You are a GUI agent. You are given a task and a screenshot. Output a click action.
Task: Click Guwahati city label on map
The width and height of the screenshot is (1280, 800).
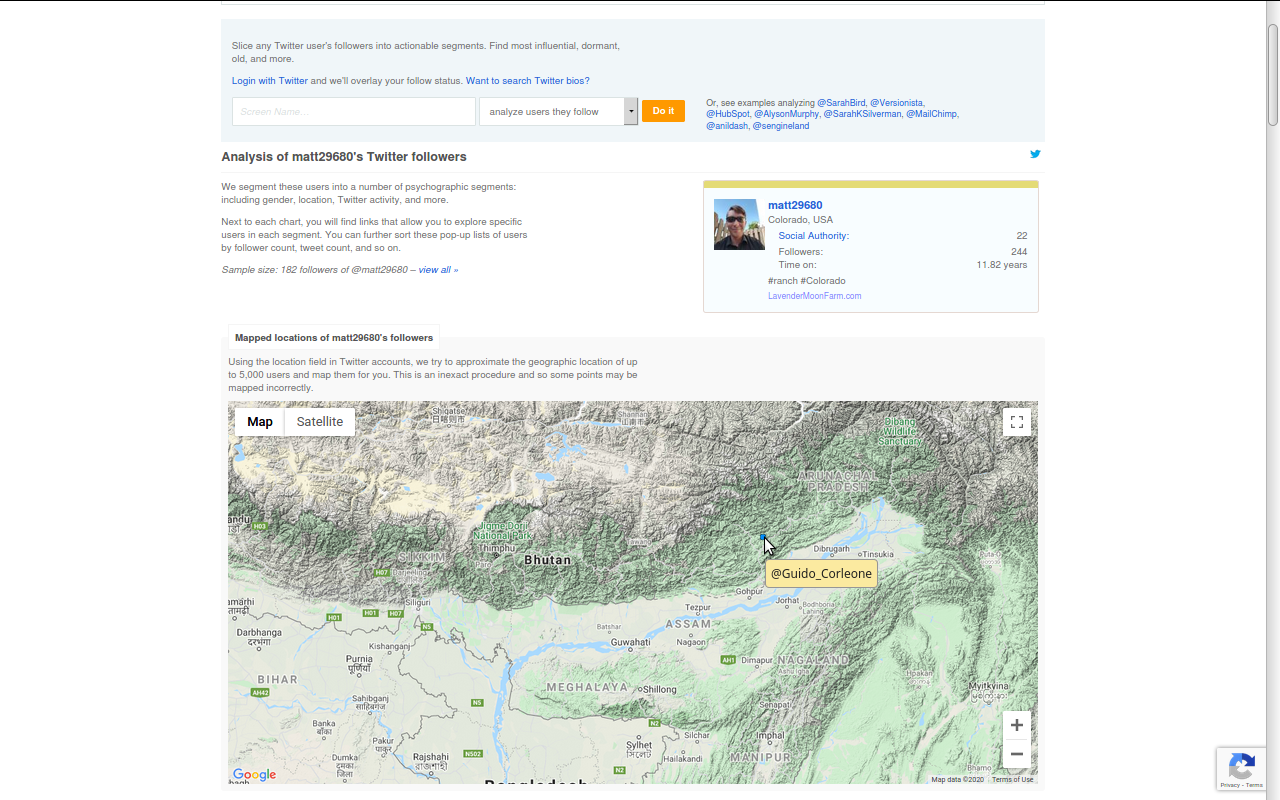[631, 642]
